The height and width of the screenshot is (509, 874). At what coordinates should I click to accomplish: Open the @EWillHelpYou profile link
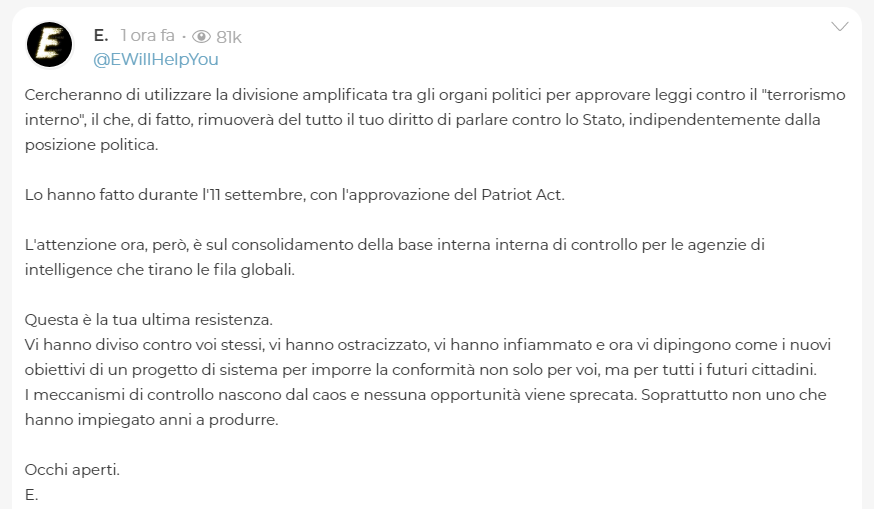pyautogui.click(x=155, y=59)
